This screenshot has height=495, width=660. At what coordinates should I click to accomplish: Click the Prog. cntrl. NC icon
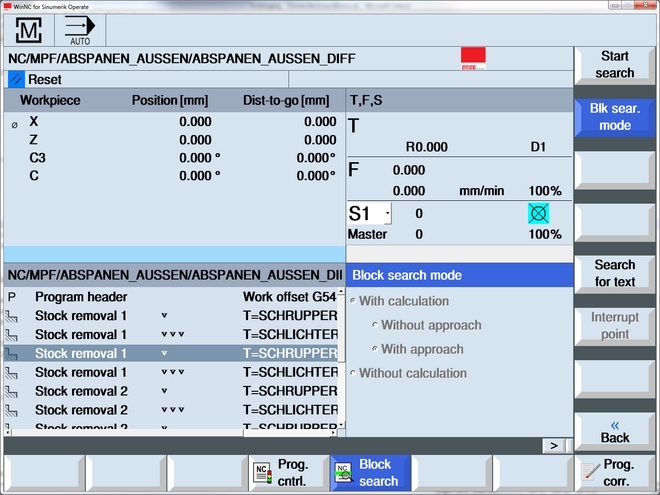click(262, 472)
